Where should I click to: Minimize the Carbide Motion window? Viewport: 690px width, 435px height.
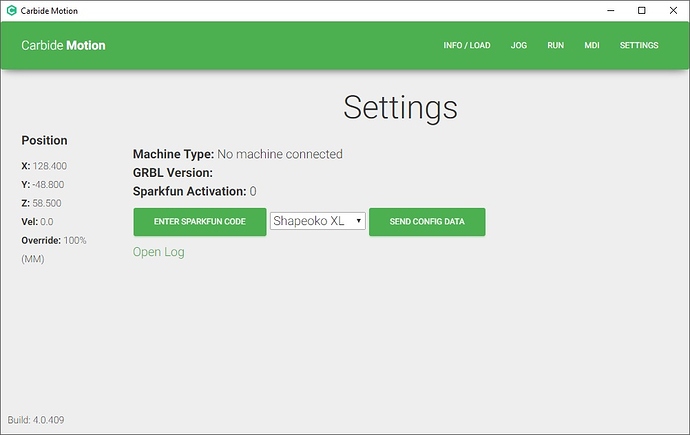click(610, 11)
